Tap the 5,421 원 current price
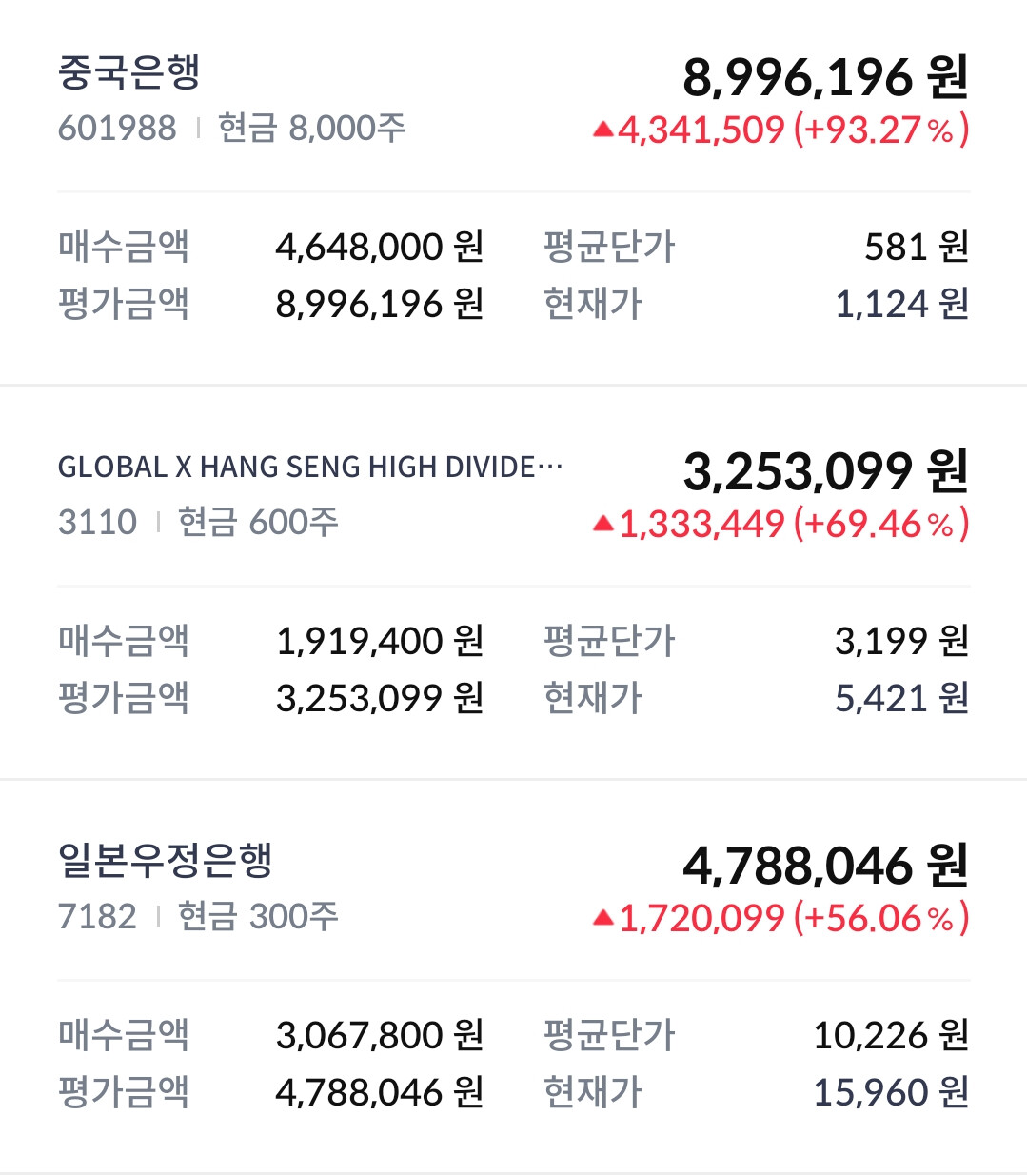The image size is (1027, 1176). [901, 698]
